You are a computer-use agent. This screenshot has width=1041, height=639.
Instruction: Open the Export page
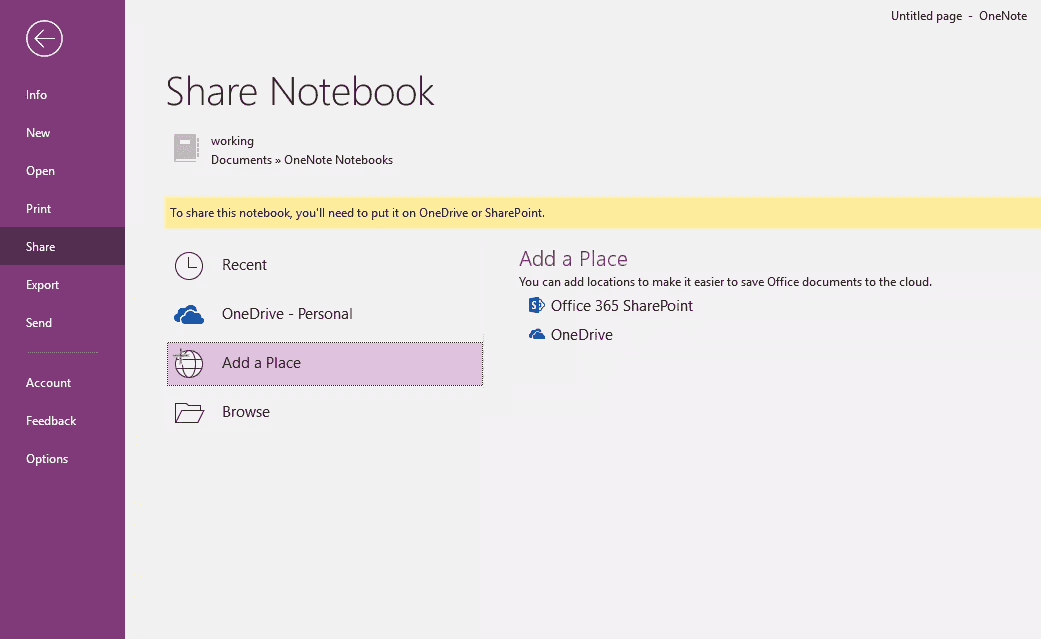tap(43, 285)
